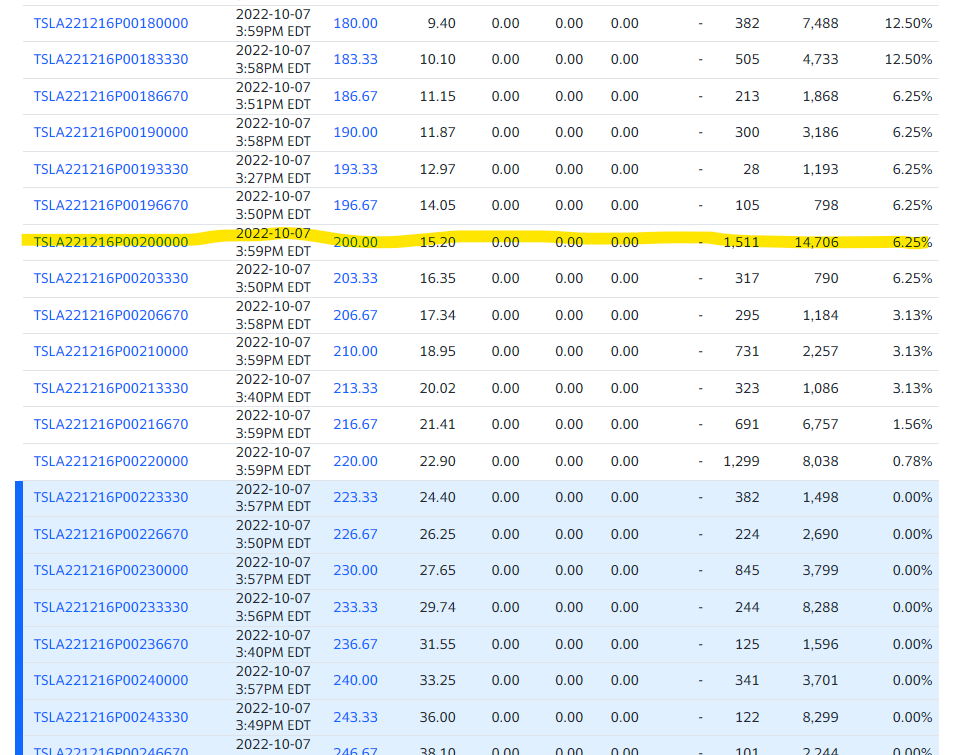Open contract TSLA221216P00230000
968x755 pixels.
(111, 570)
